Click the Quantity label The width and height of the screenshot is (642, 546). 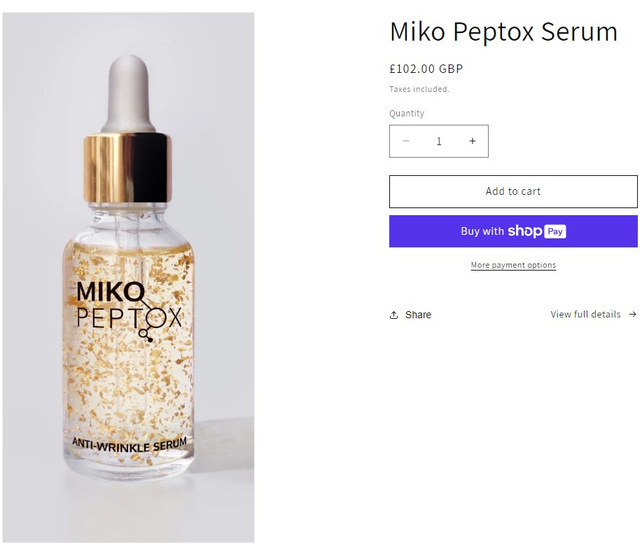point(406,113)
